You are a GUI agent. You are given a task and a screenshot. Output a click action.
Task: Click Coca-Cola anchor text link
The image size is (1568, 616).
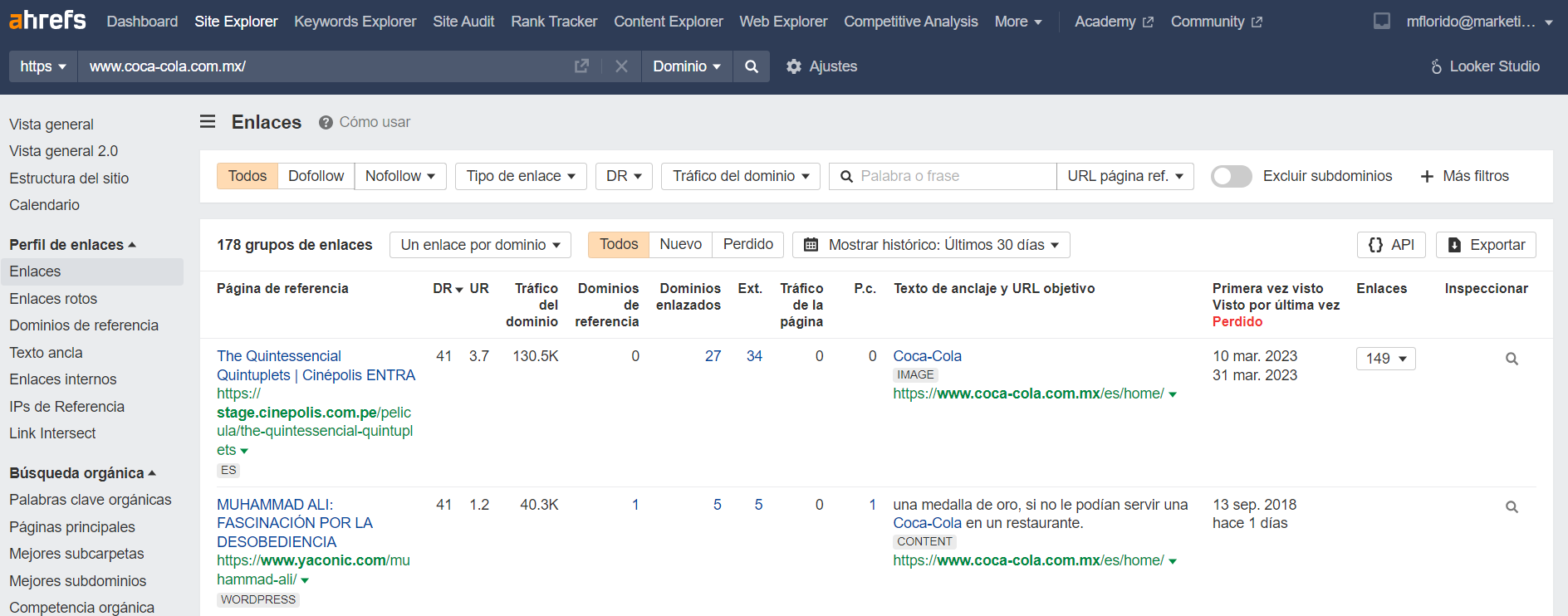tap(927, 356)
